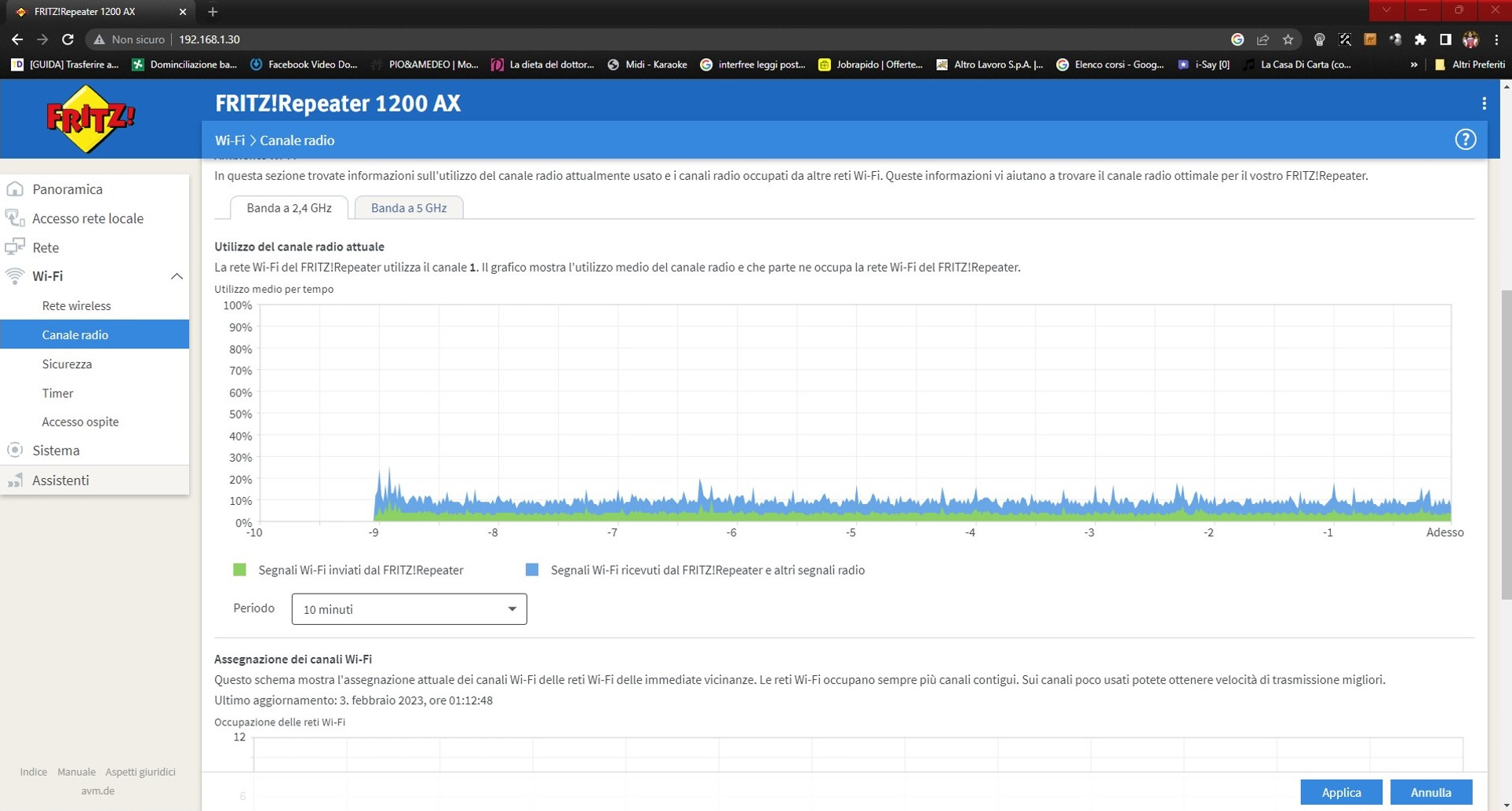Collapse the Wi-Fi menu chevron

(177, 276)
